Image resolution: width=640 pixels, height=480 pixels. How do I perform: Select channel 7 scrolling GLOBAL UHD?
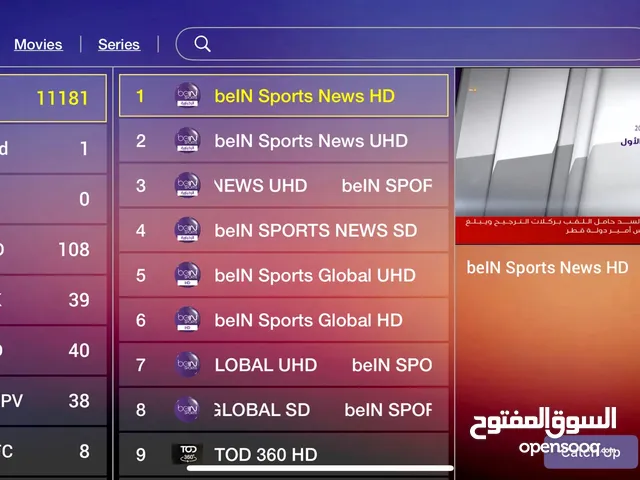point(284,365)
